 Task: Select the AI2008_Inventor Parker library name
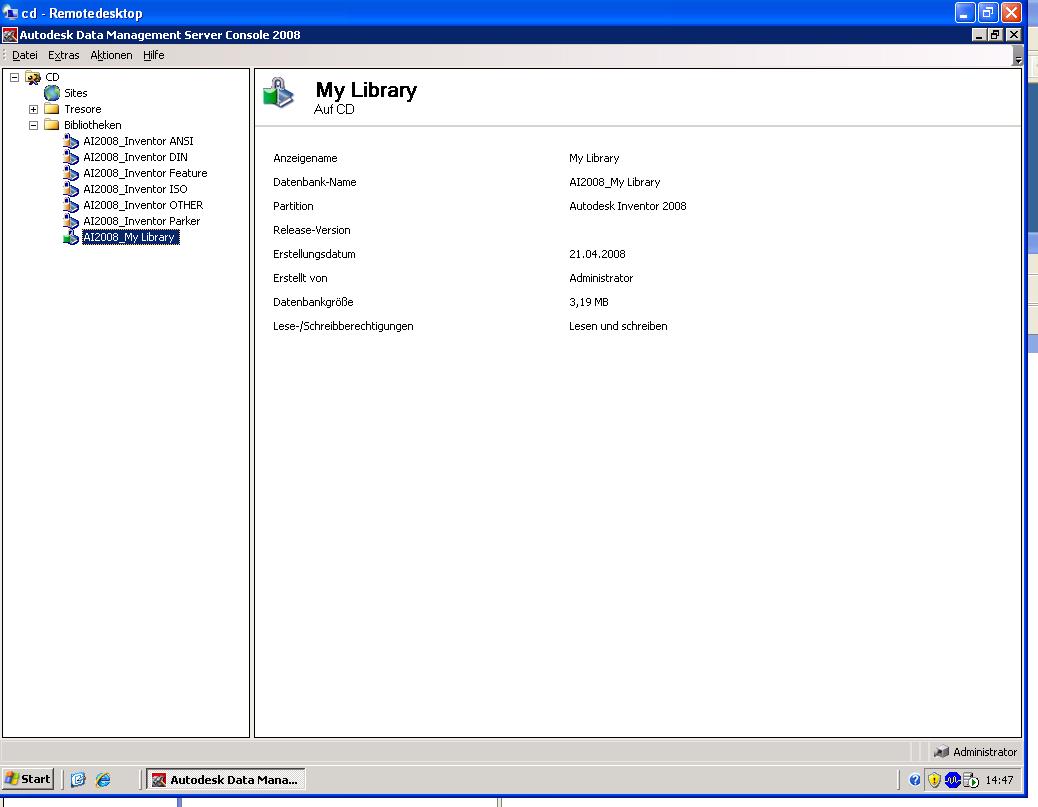(x=142, y=221)
